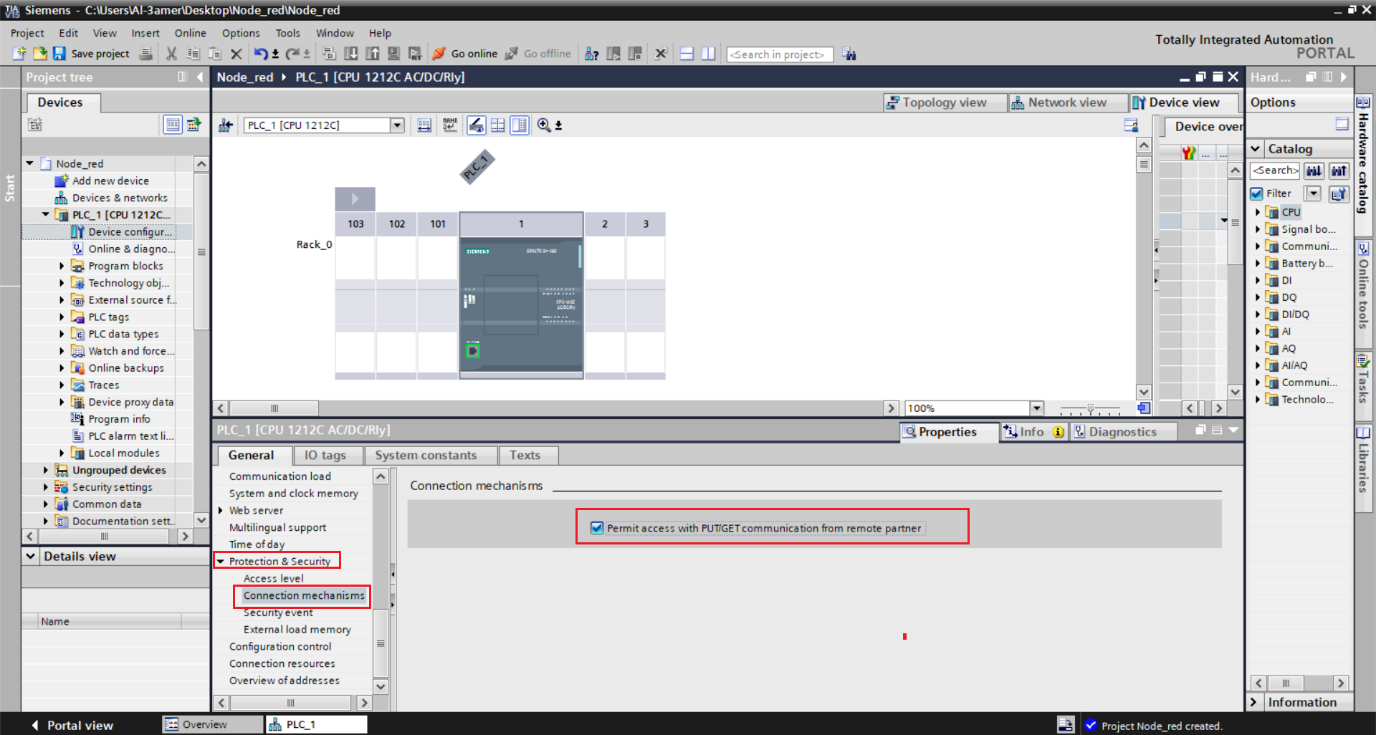Click the search-in-project binoculars icon

(849, 54)
